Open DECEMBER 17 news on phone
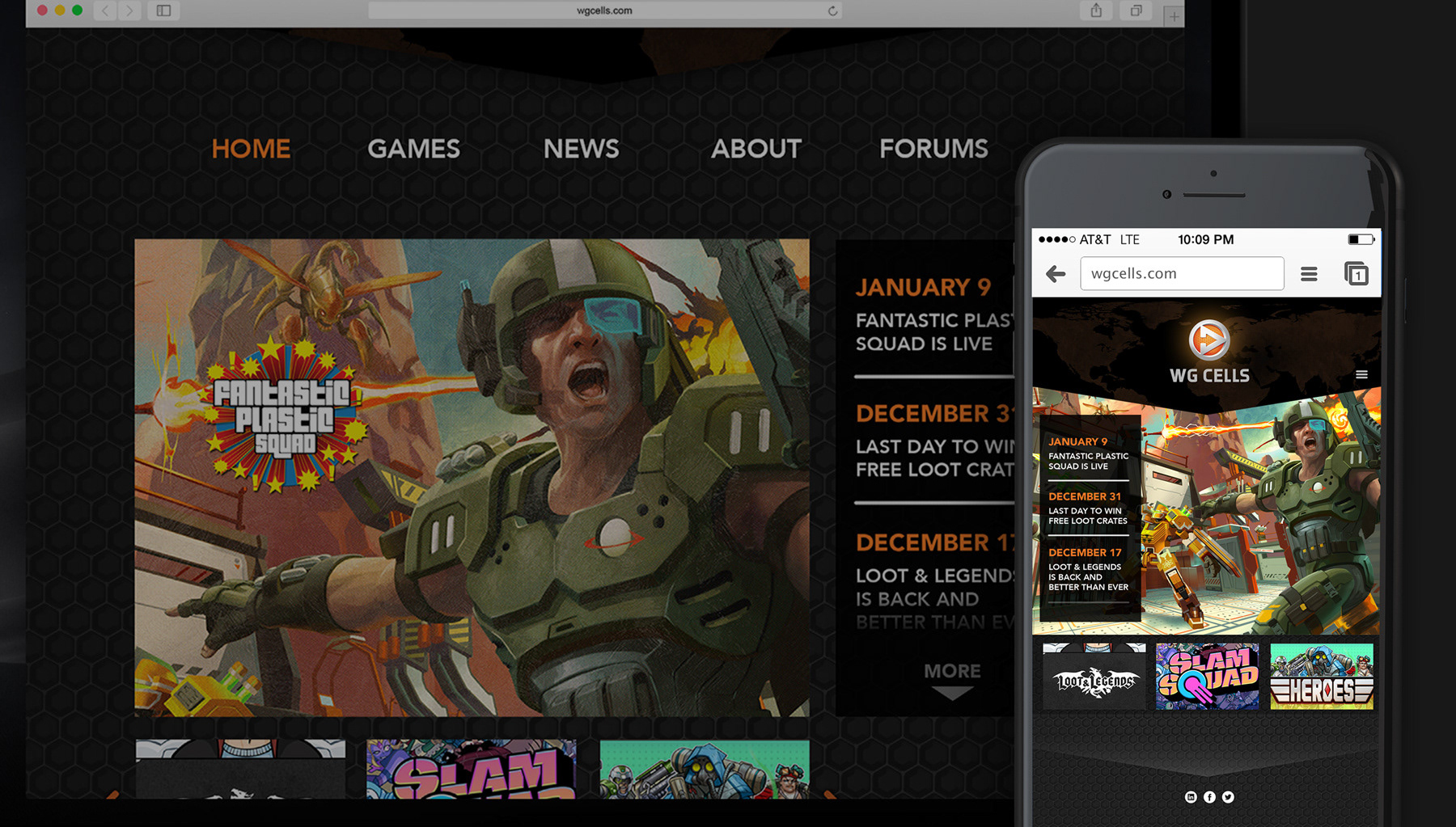 click(x=1088, y=571)
